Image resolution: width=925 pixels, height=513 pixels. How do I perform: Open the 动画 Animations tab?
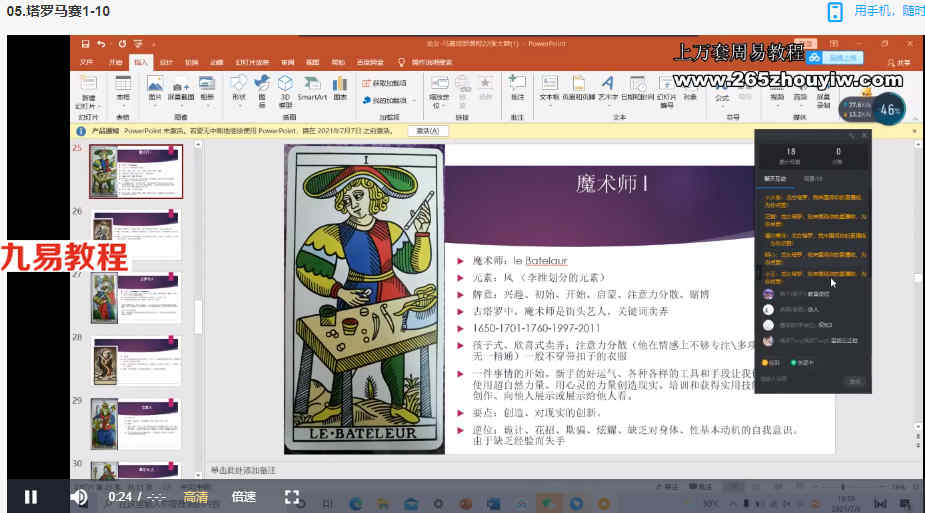[x=217, y=62]
